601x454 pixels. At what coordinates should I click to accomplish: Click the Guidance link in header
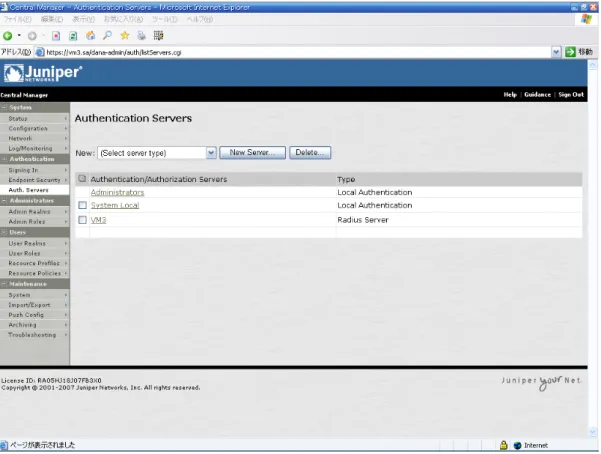point(537,95)
